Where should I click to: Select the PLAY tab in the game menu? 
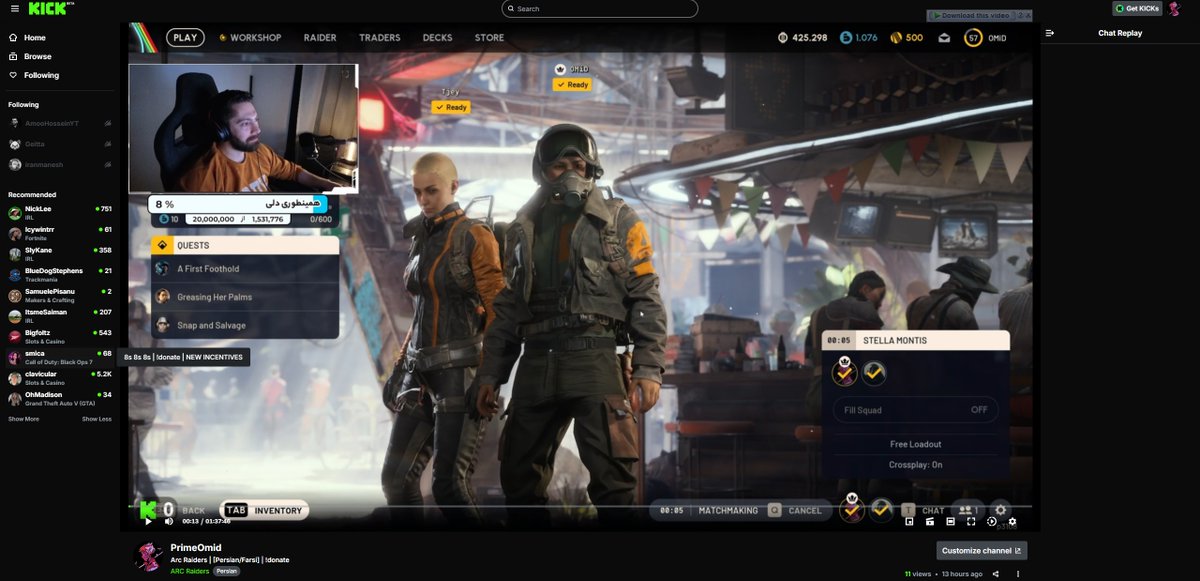point(185,37)
